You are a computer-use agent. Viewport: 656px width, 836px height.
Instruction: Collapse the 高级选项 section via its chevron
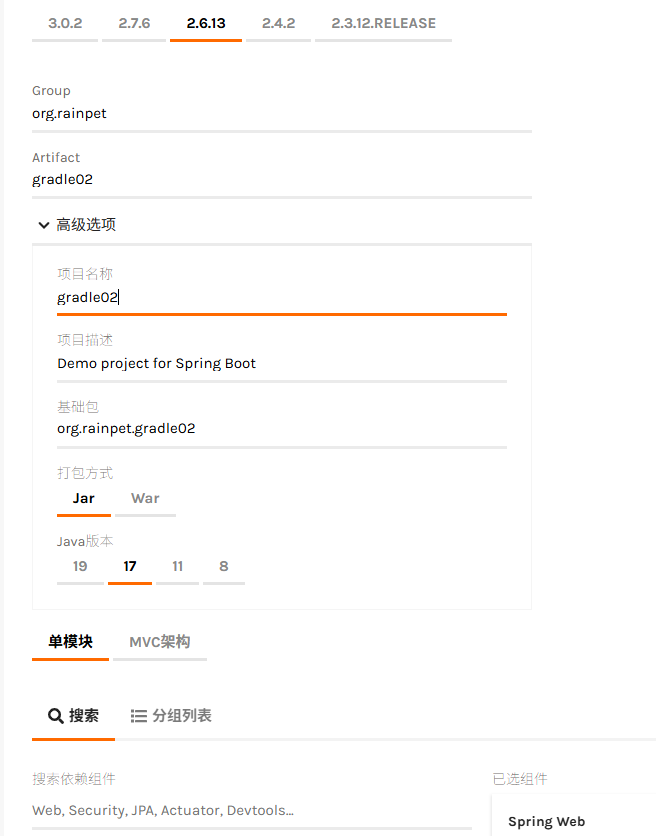(44, 225)
